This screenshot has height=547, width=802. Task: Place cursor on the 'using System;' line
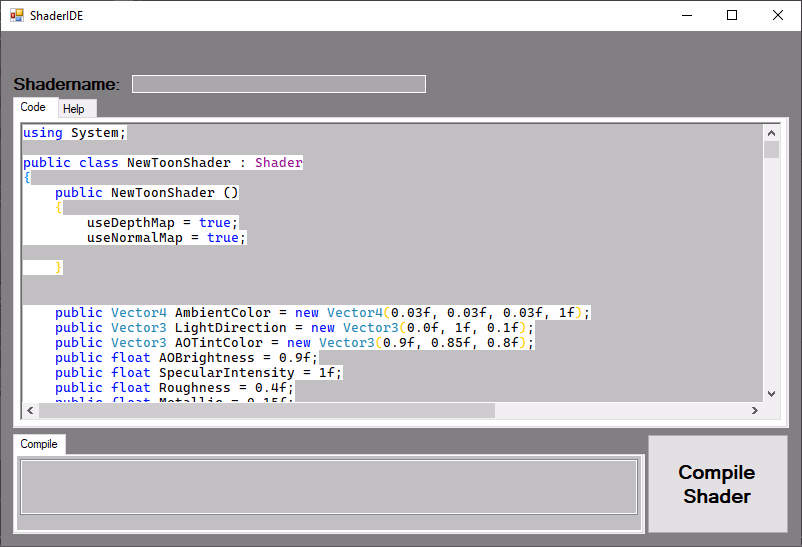pyautogui.click(x=74, y=133)
